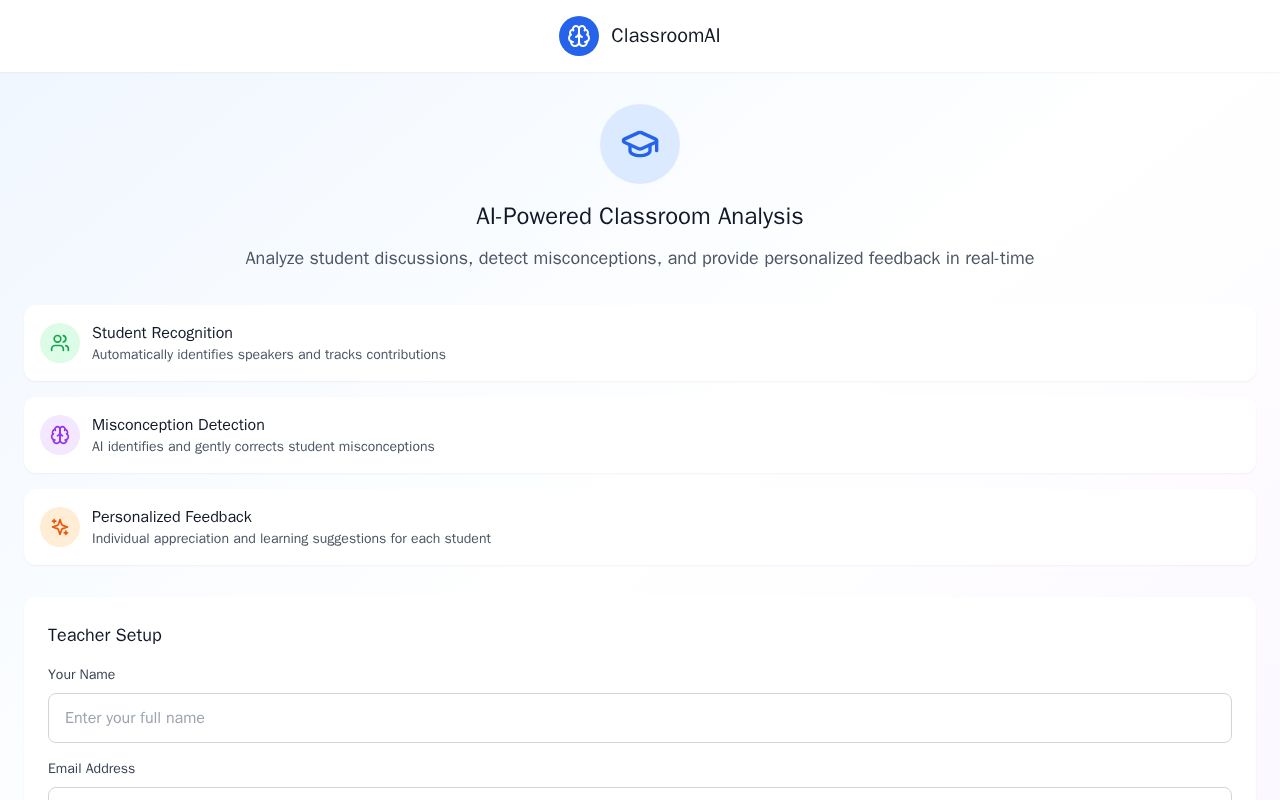Screen dimensions: 1280x800
Task: Click the Email Address label
Action: (92, 769)
